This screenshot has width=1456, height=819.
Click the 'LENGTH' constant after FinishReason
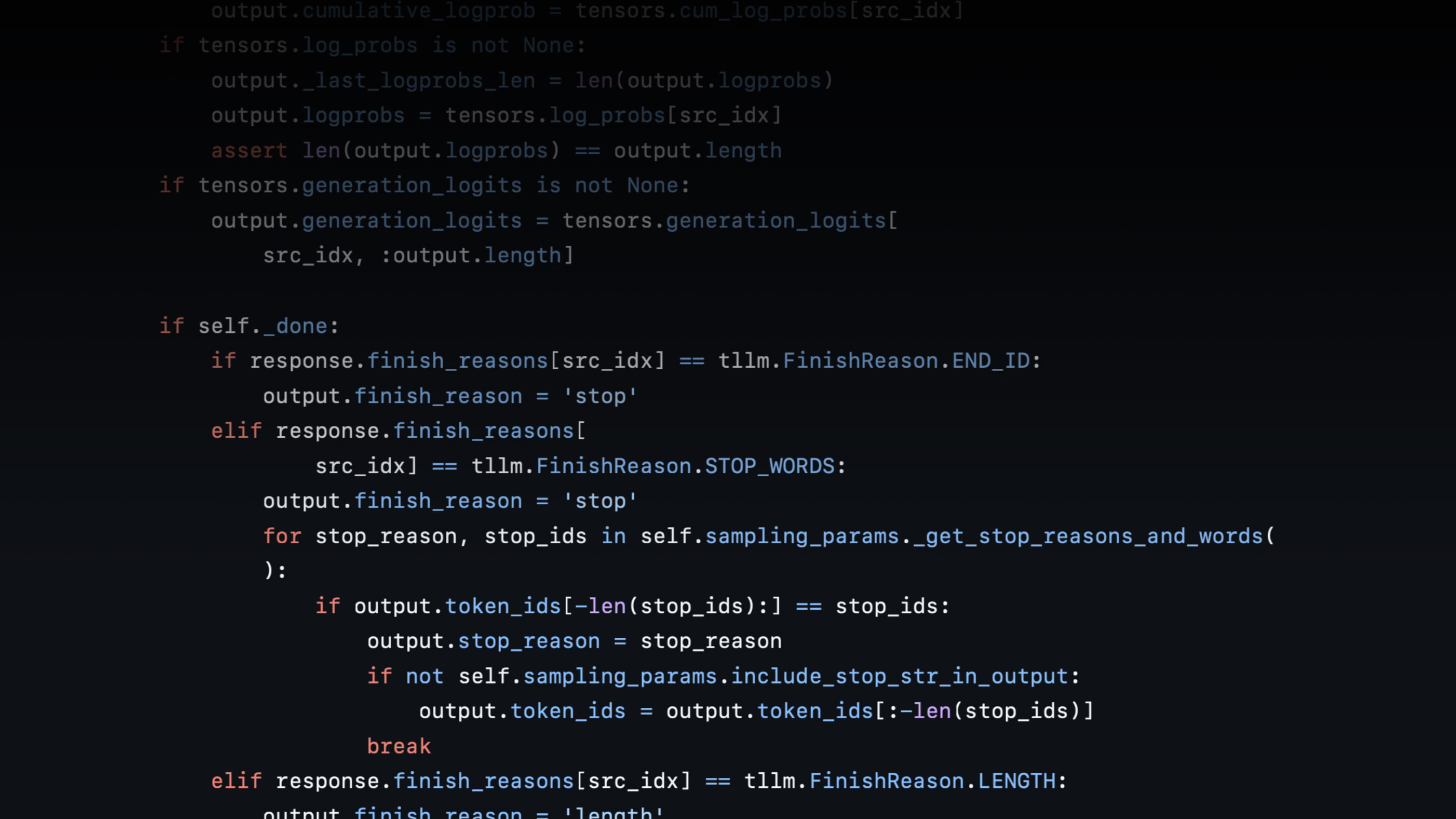click(1016, 781)
